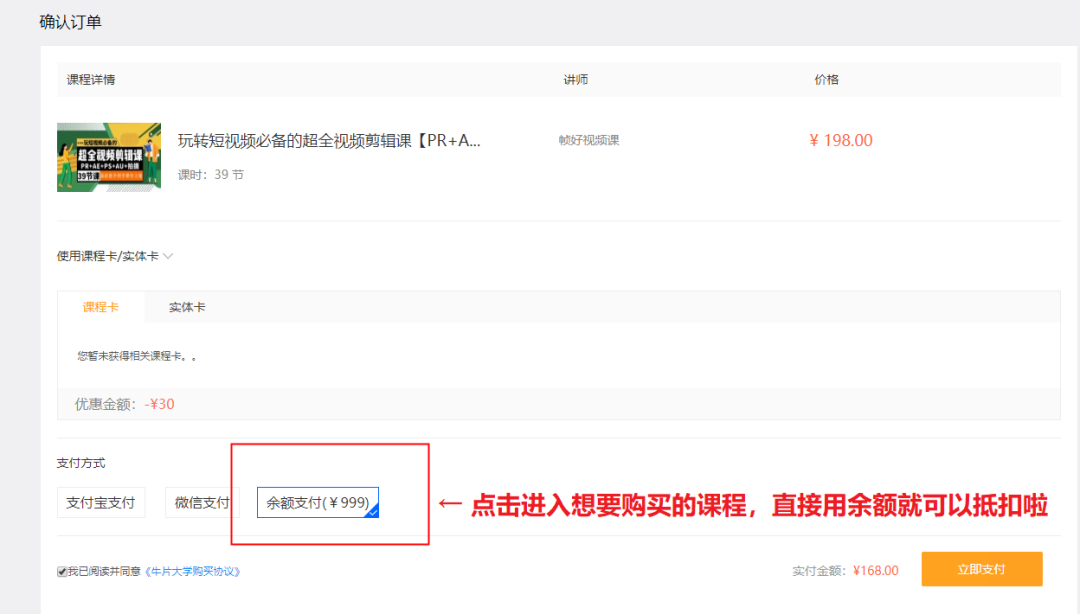Viewport: 1080px width, 614px height.
Task: Click the blue checkmark on 余额支付
Action: [x=373, y=511]
